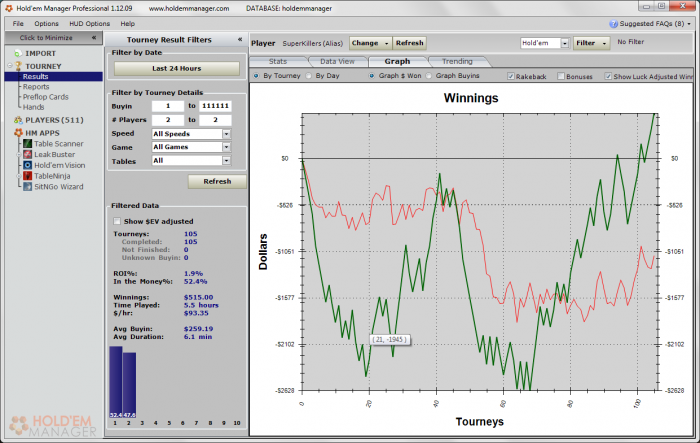Click the minimum # Players field
Image resolution: width=700 pixels, height=443 pixels.
click(168, 120)
